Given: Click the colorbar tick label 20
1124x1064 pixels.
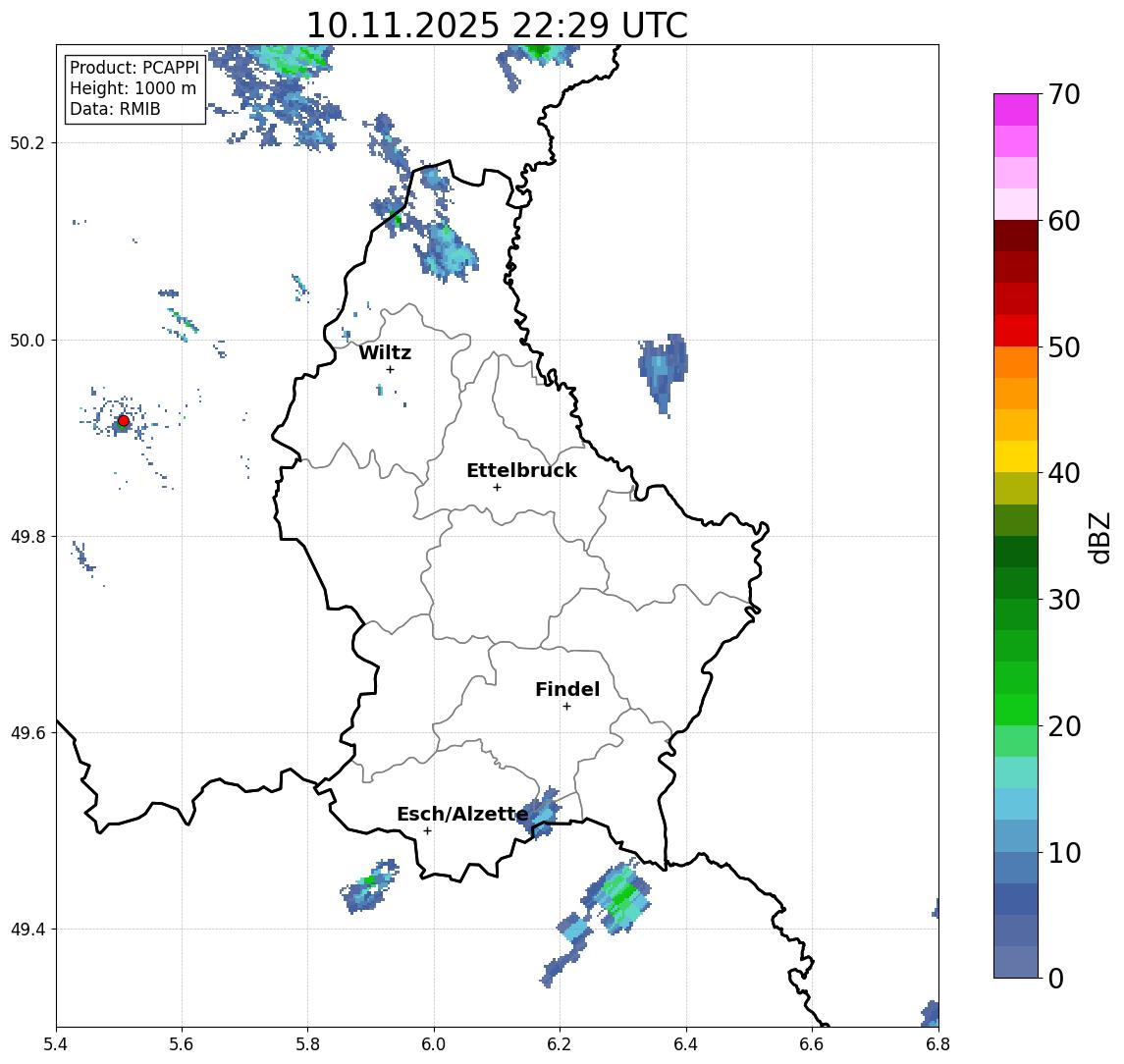Looking at the screenshot, I should (x=1064, y=725).
